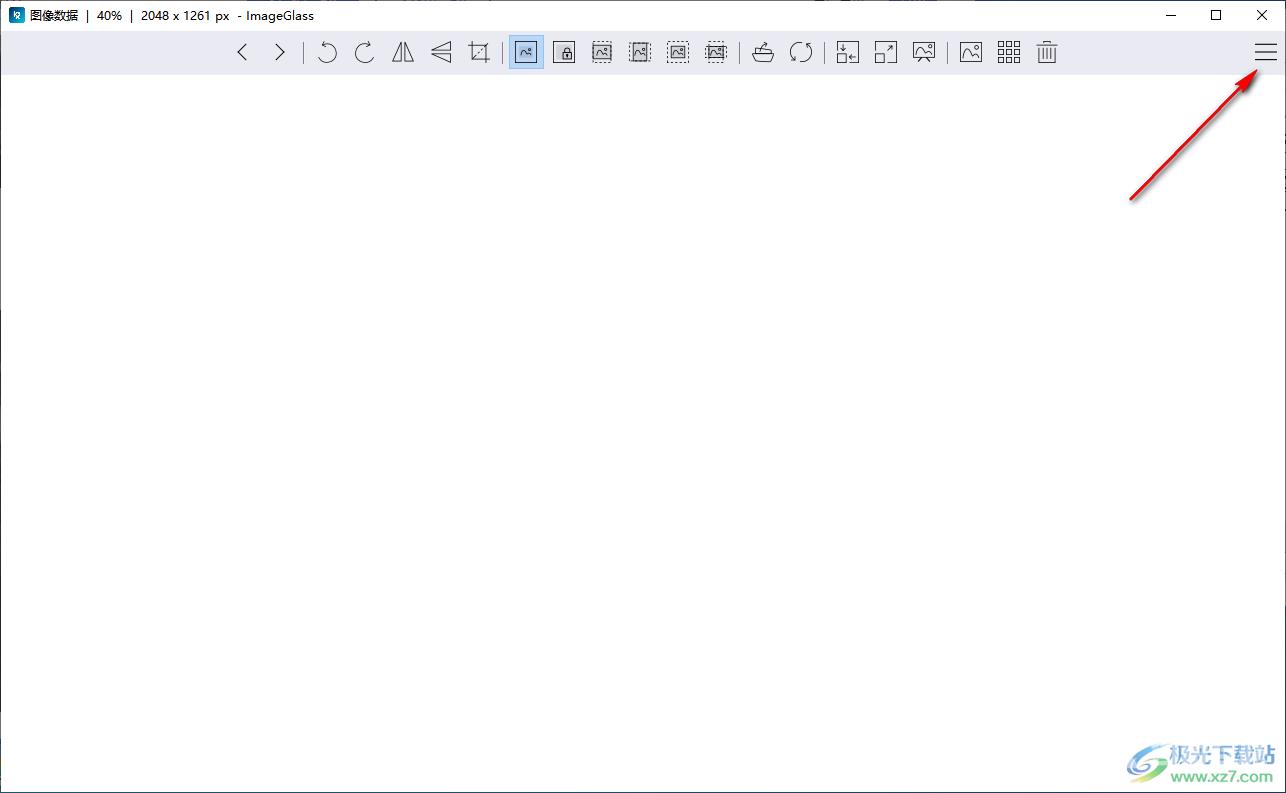The image size is (1286, 793).
Task: Start slideshow with presentation screen icon
Action: [924, 53]
